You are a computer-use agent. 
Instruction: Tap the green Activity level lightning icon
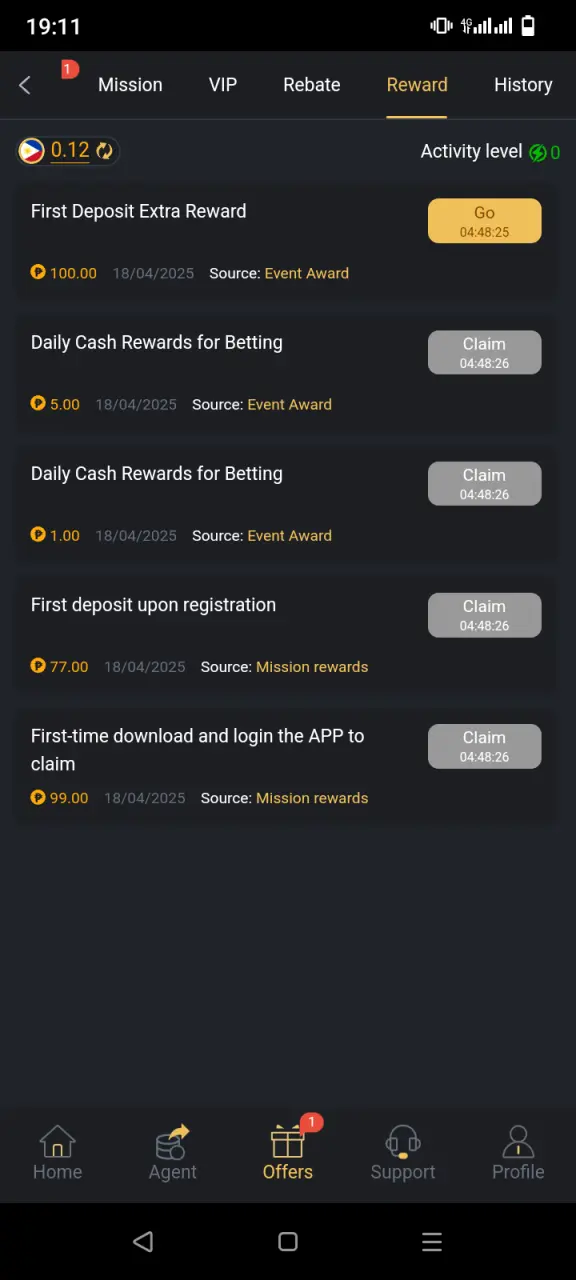click(538, 152)
